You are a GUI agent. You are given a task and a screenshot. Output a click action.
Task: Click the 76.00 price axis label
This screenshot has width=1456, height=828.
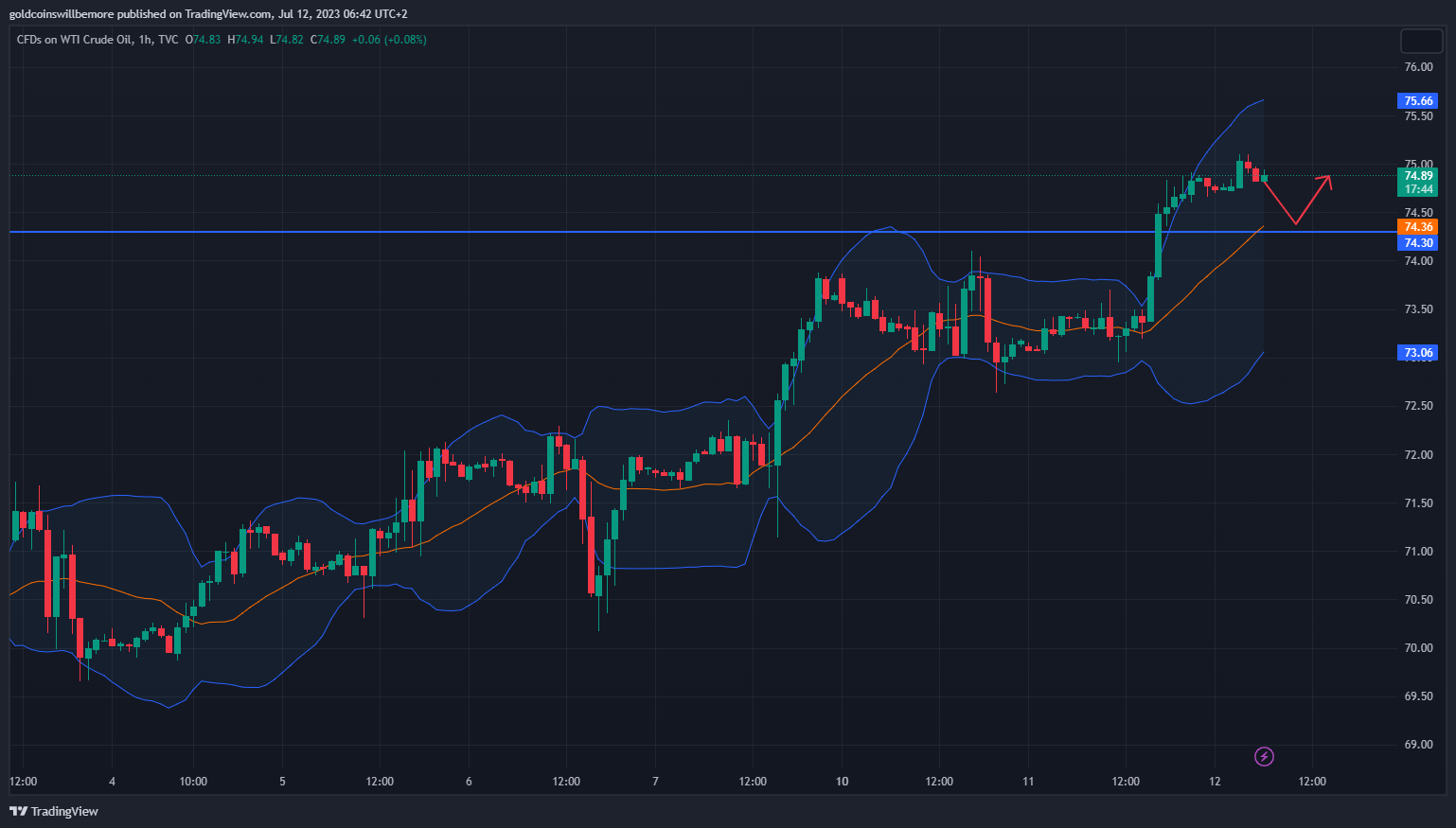coord(1418,67)
